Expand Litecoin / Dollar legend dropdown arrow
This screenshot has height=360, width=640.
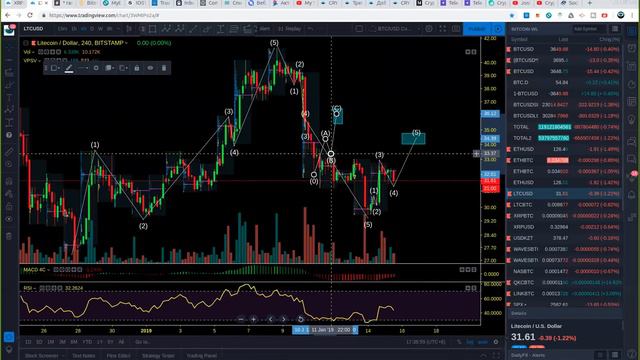click(127, 43)
